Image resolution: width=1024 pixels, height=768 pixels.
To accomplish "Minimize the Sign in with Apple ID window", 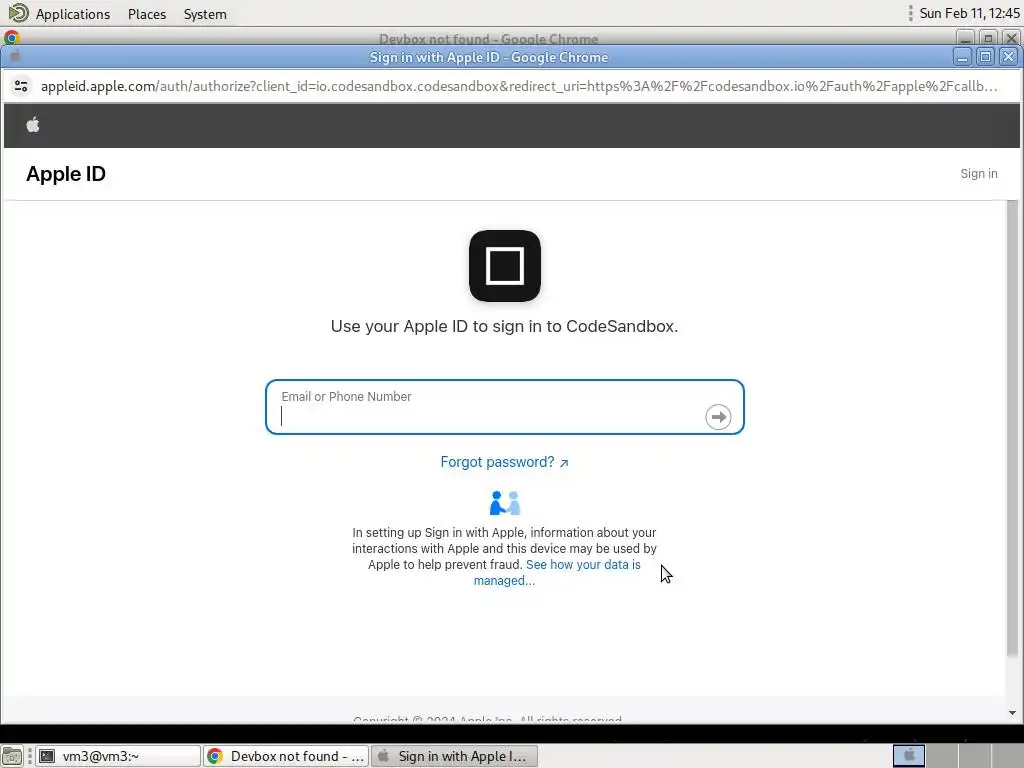I will [x=962, y=57].
